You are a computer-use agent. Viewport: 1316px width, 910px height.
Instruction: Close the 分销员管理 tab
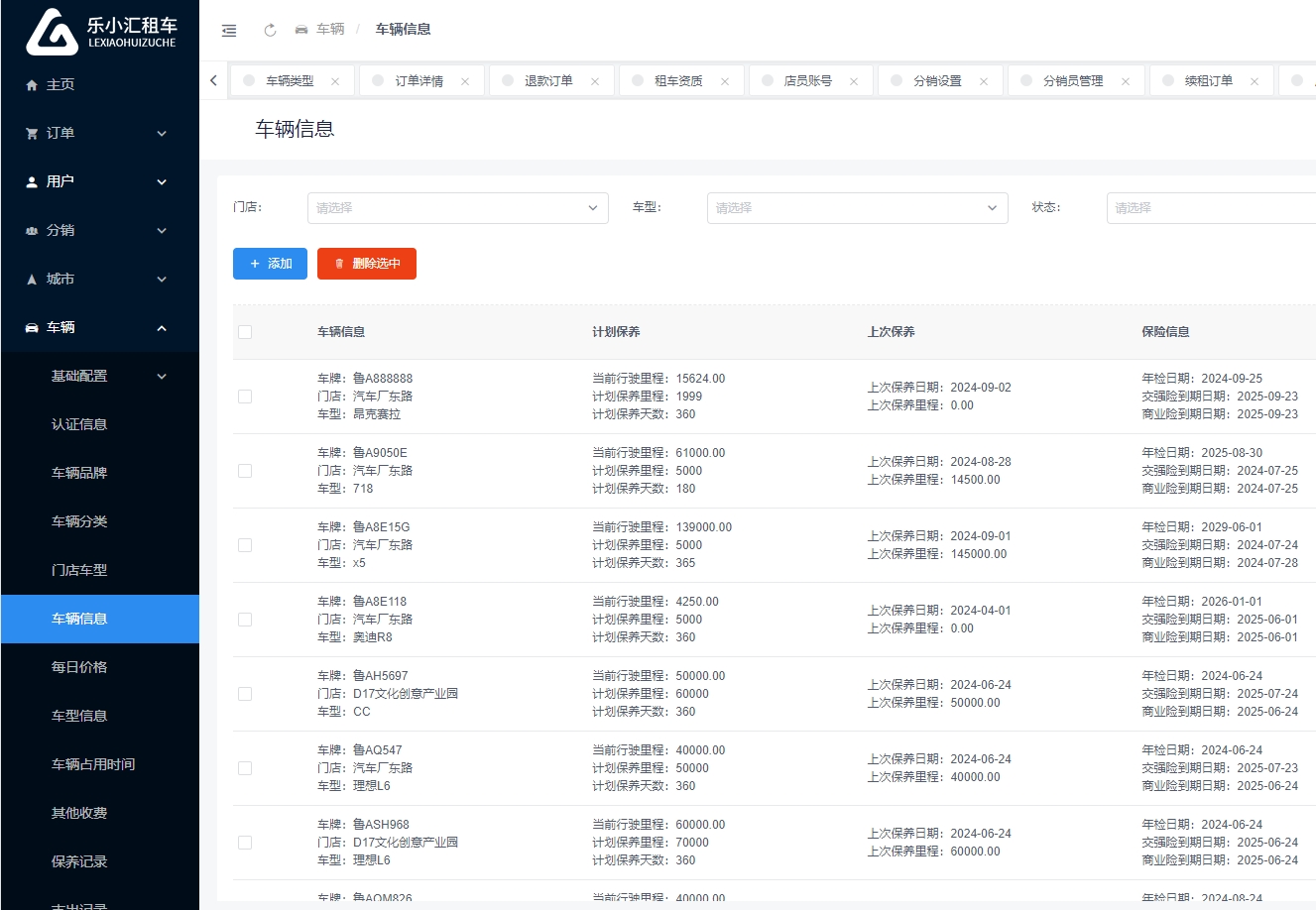(1126, 81)
